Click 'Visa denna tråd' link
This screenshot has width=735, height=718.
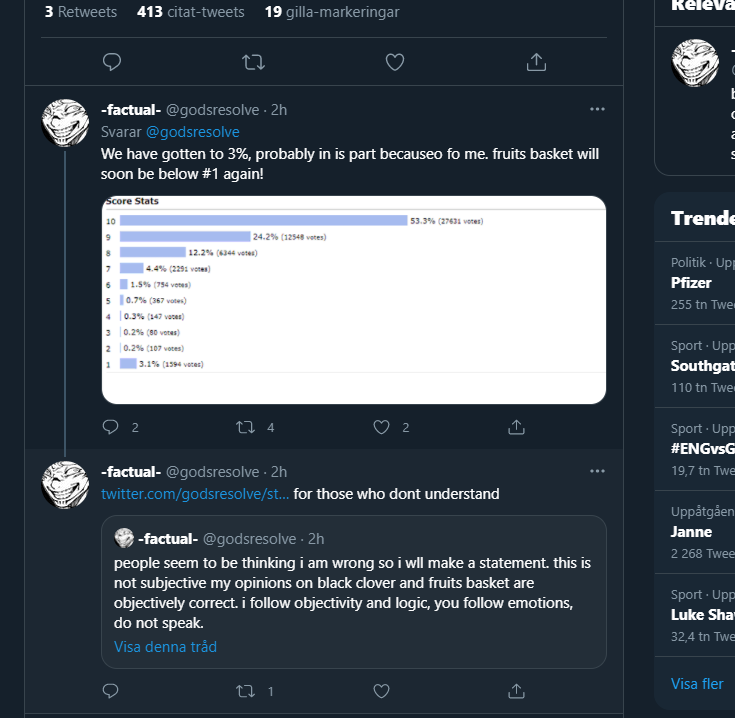coord(165,646)
